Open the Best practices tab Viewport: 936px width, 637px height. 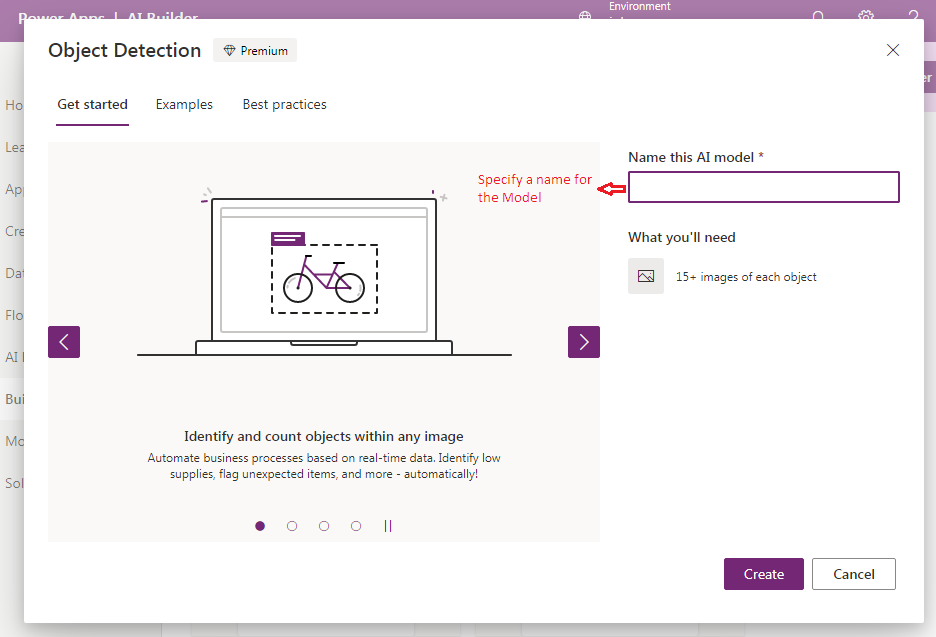pos(284,104)
